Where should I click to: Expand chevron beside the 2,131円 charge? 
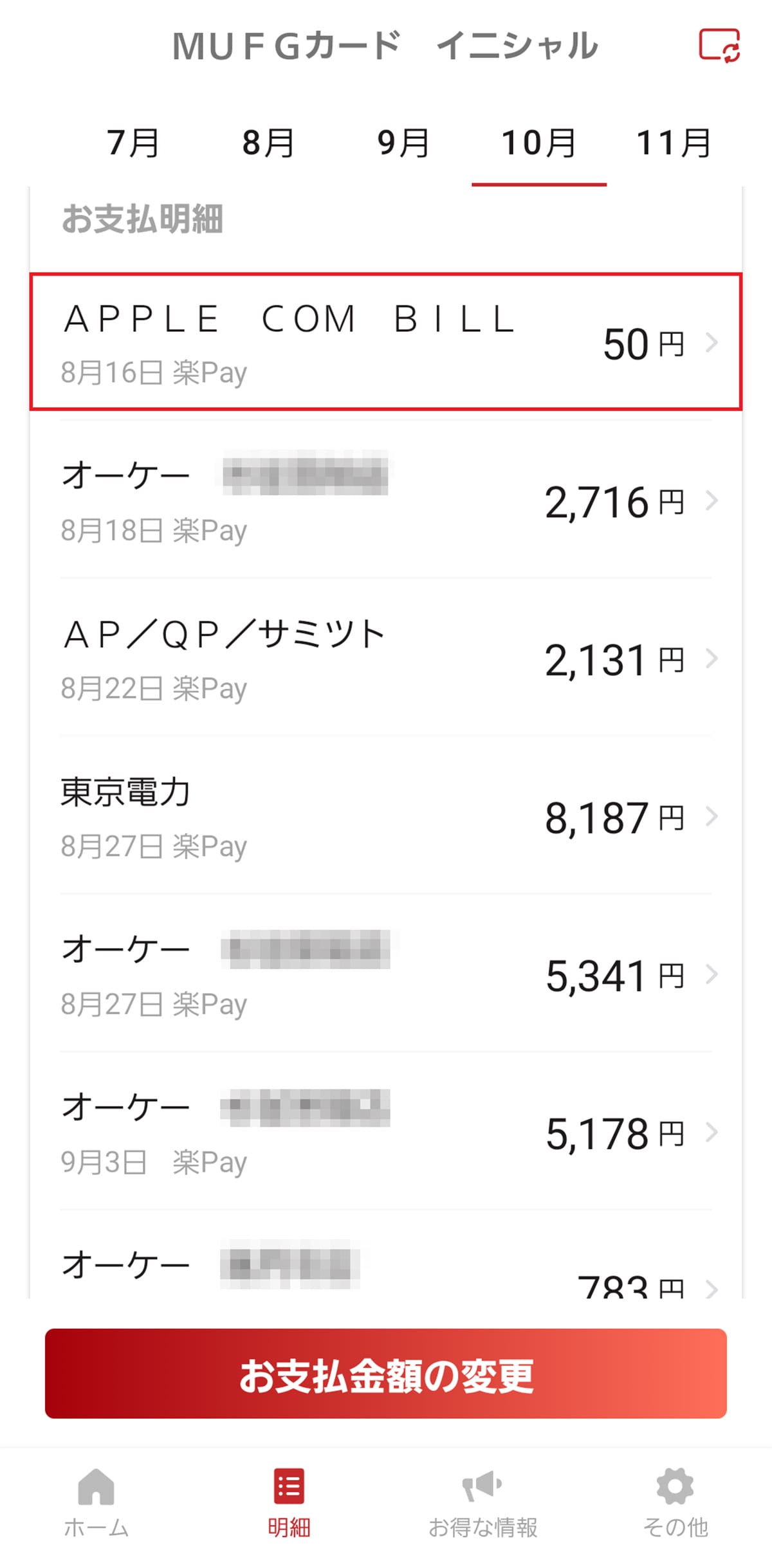coord(711,659)
